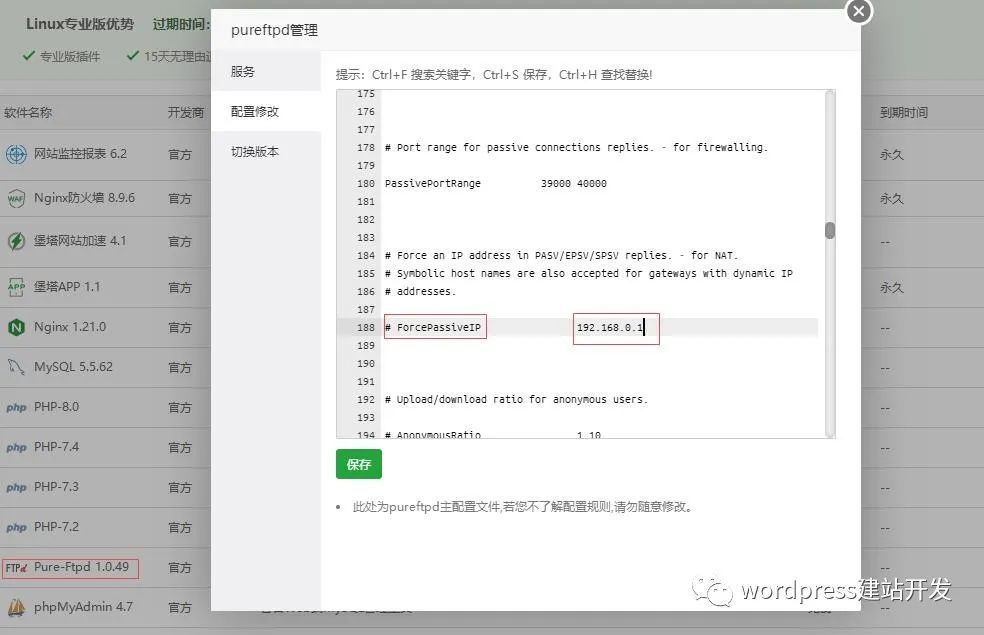Click the php icon beside PHP-7.3

click(16, 488)
